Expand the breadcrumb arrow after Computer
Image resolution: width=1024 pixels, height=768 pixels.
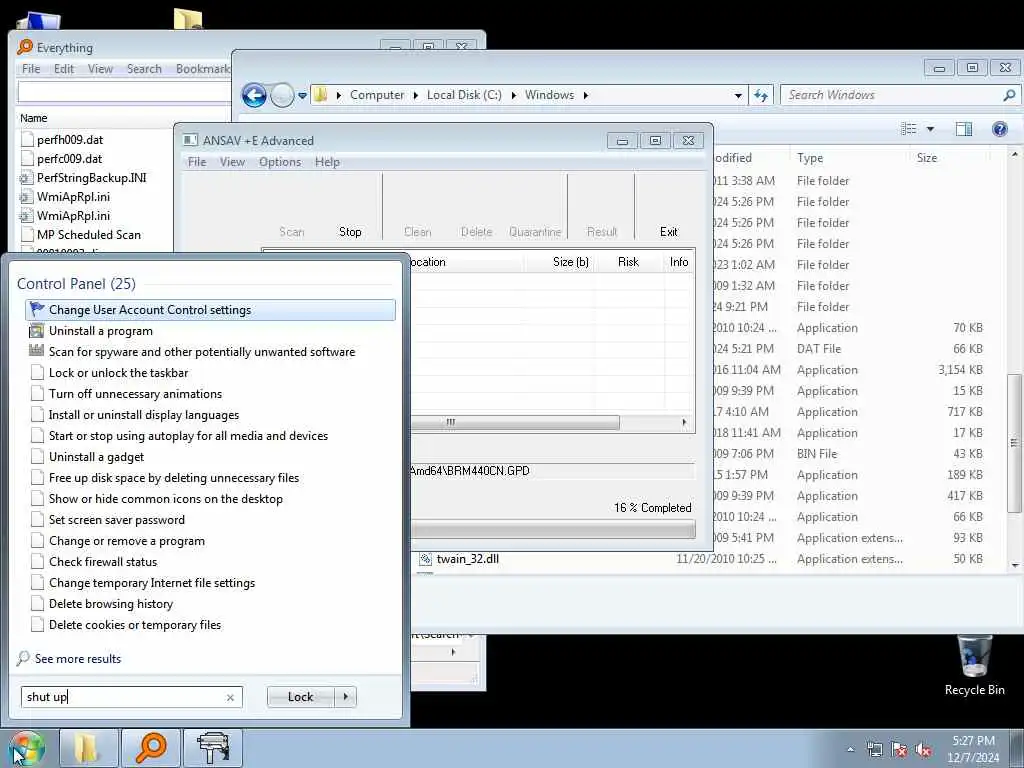tap(415, 95)
